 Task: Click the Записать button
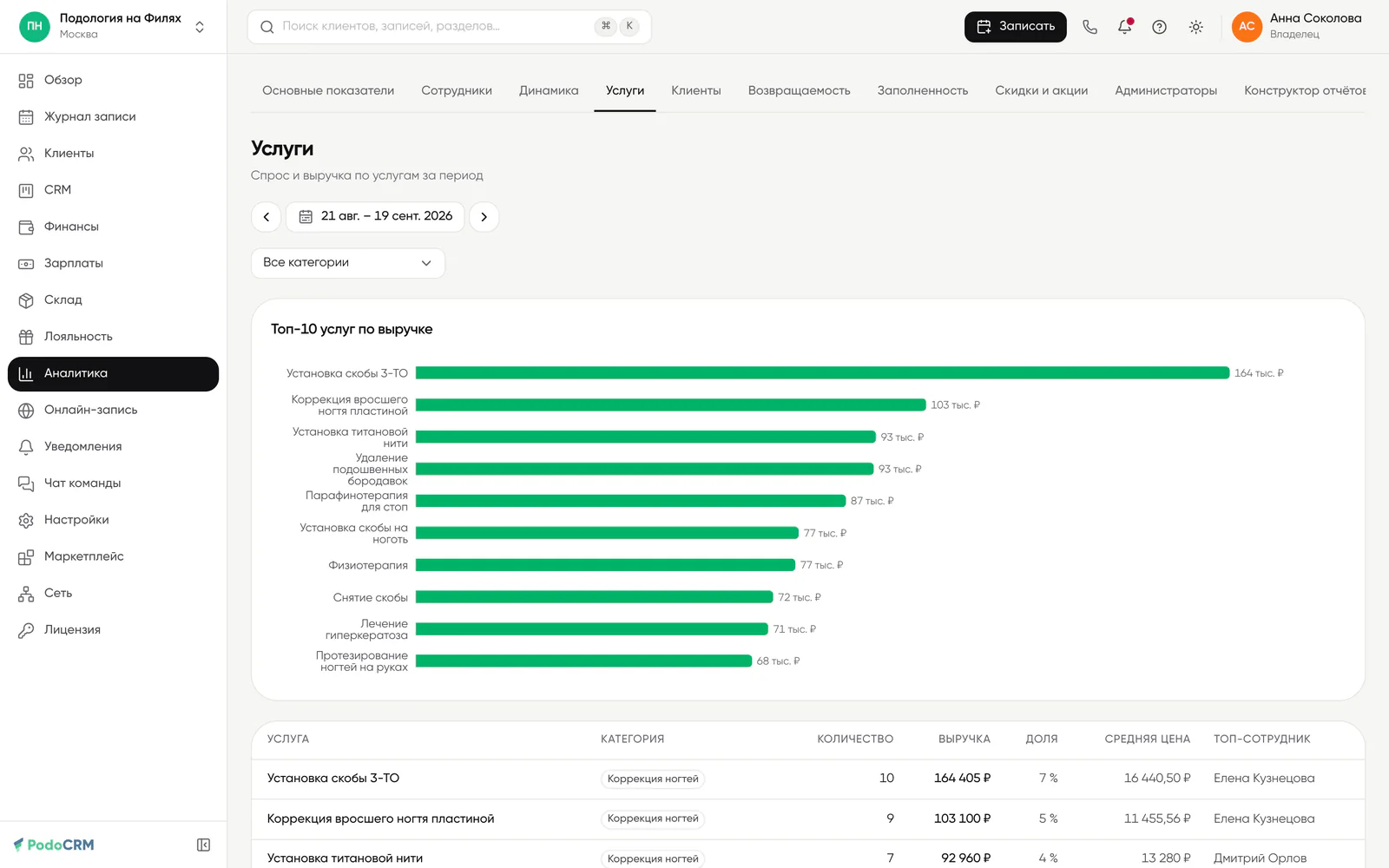(1016, 27)
